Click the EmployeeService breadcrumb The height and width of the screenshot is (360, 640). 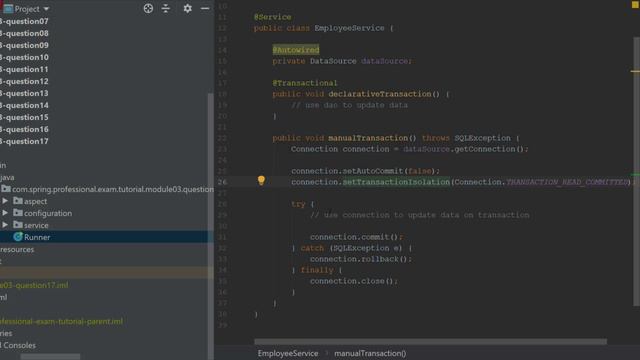pos(288,353)
